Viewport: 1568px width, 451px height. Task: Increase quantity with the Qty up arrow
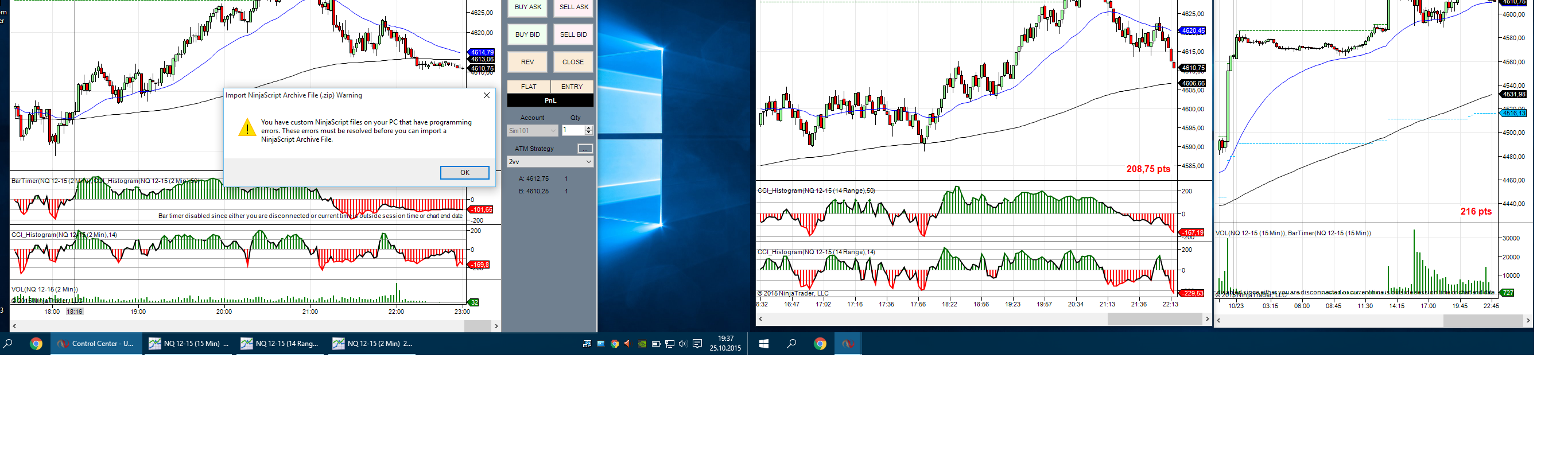[x=589, y=128]
